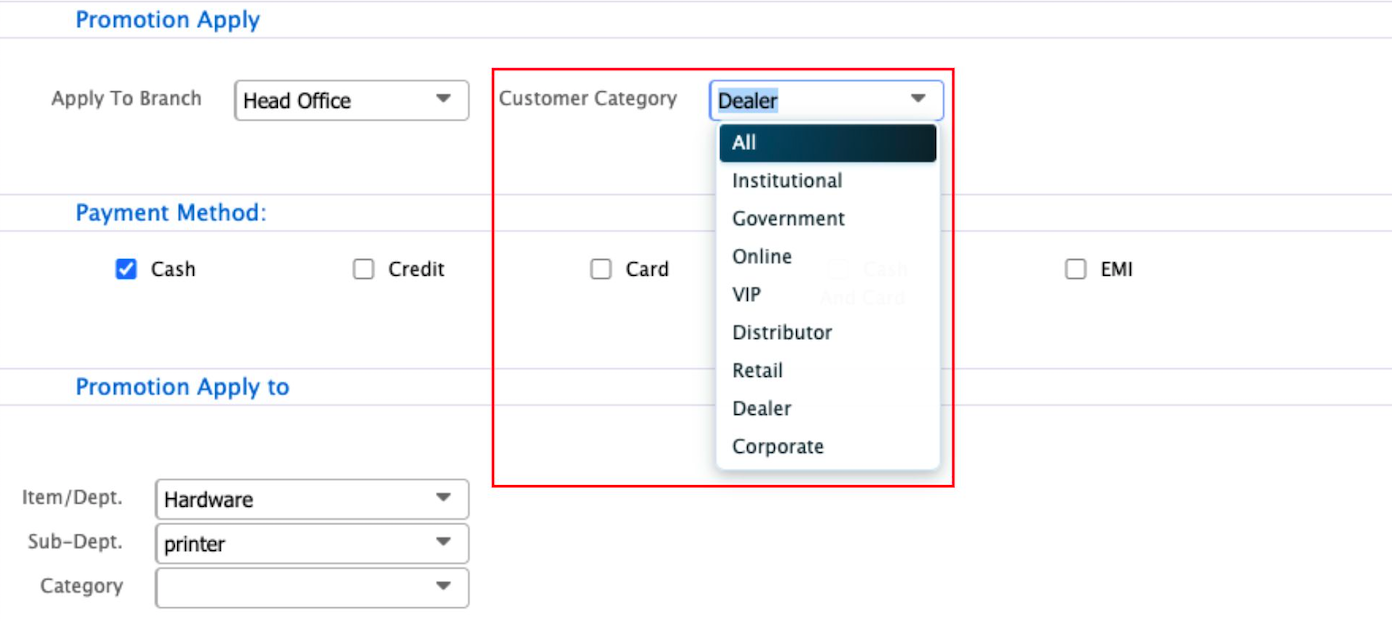Click highlighted Dealer text in Customer Category field
This screenshot has height=621, width=1392.
tap(748, 101)
